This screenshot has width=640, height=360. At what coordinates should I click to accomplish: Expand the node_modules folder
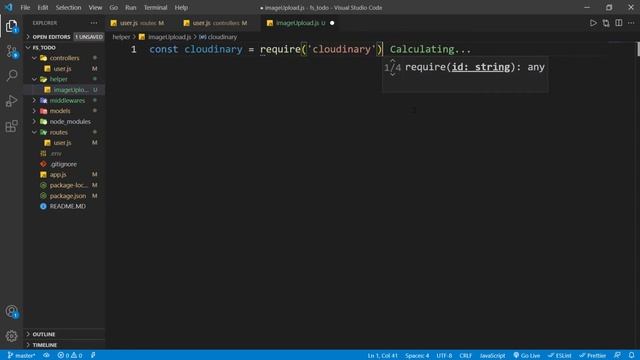pos(64,122)
